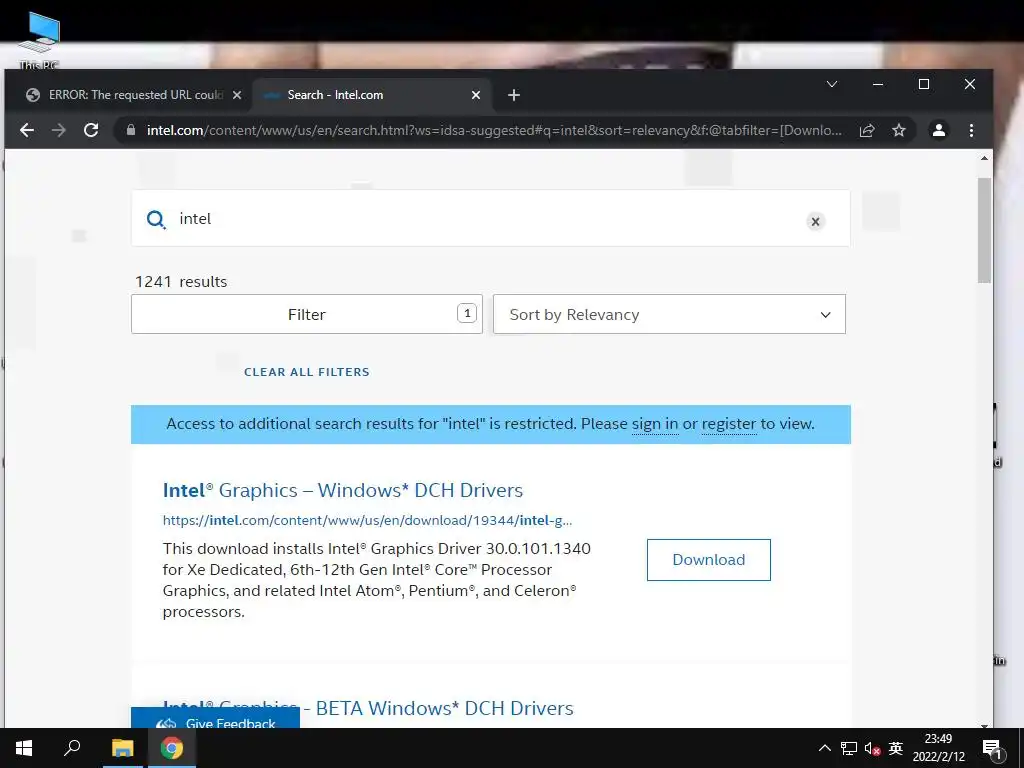Open Chrome tab search chevron
The image size is (1024, 768).
[x=832, y=84]
